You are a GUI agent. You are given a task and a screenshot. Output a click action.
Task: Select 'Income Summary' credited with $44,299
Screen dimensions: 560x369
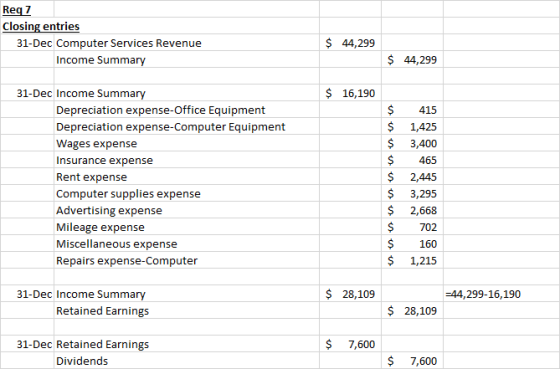[187, 60]
